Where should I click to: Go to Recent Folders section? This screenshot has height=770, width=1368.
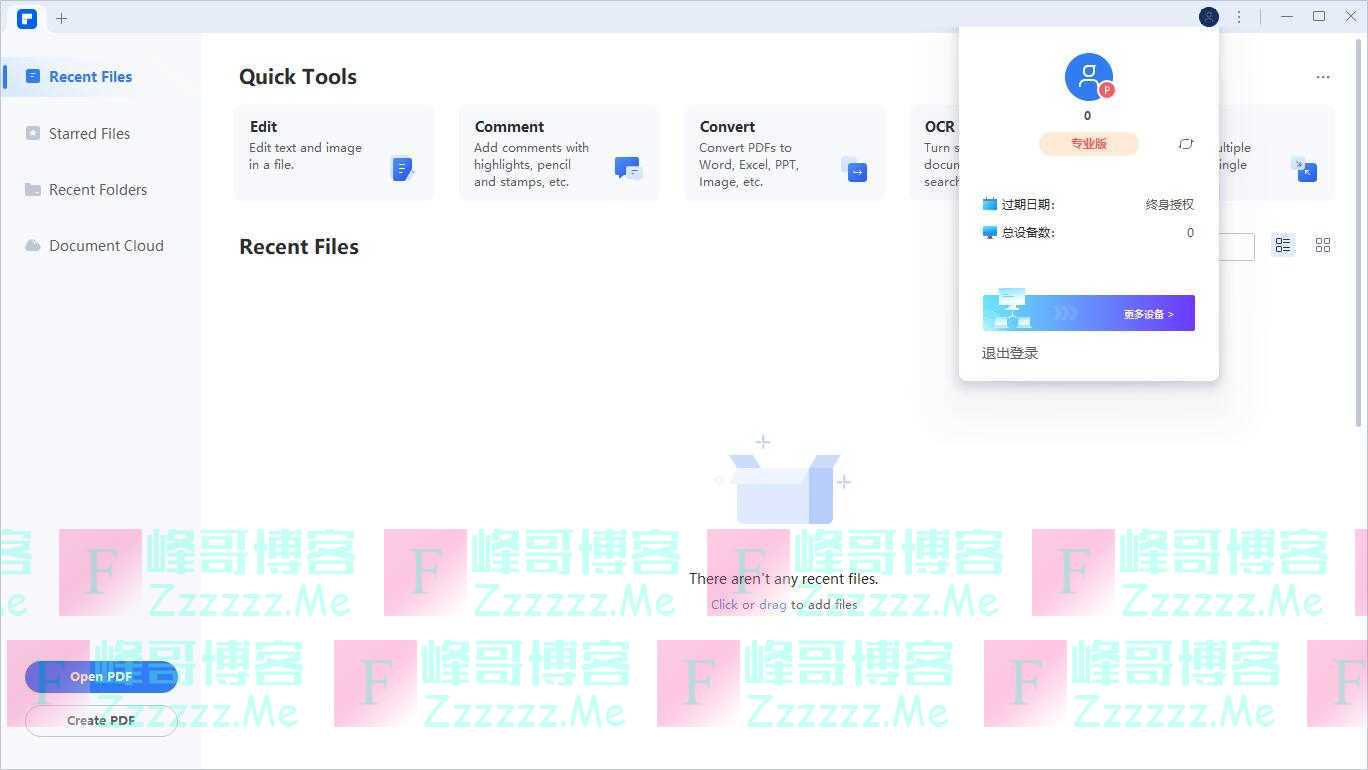(x=97, y=190)
